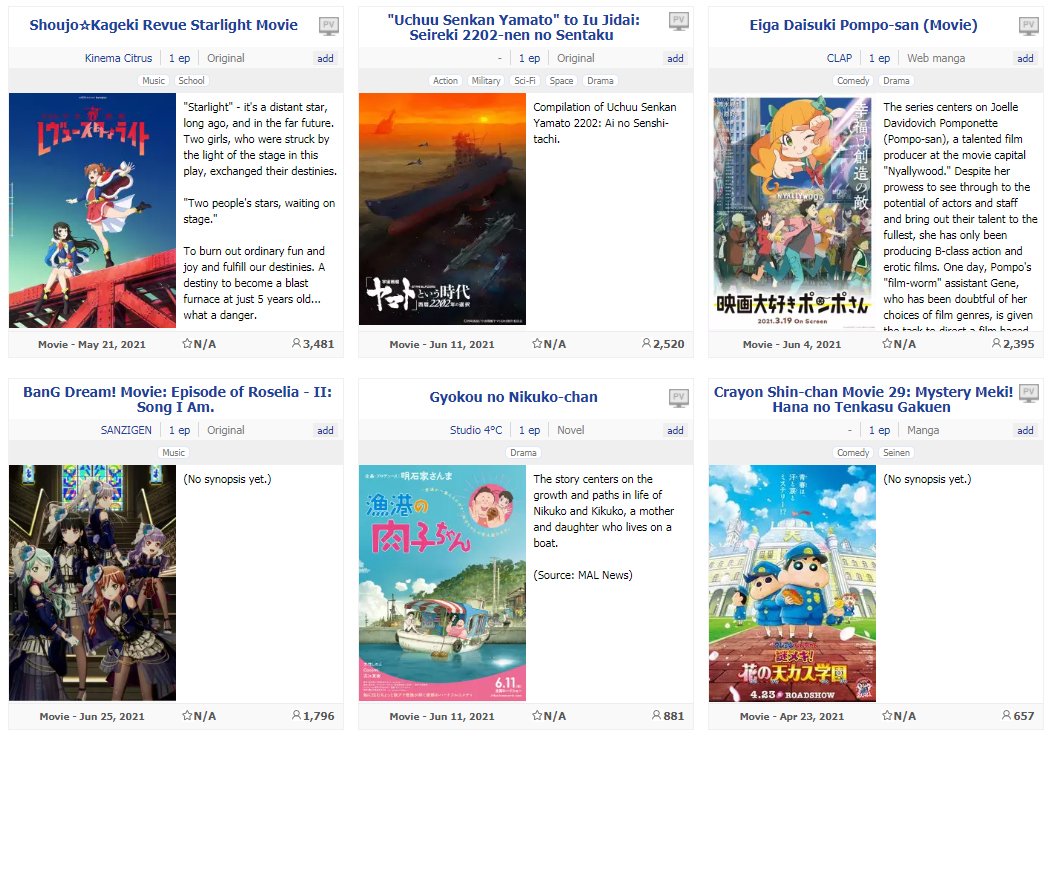Click members icon showing 881
Image resolution: width=1050 pixels, height=873 pixels.
(656, 716)
